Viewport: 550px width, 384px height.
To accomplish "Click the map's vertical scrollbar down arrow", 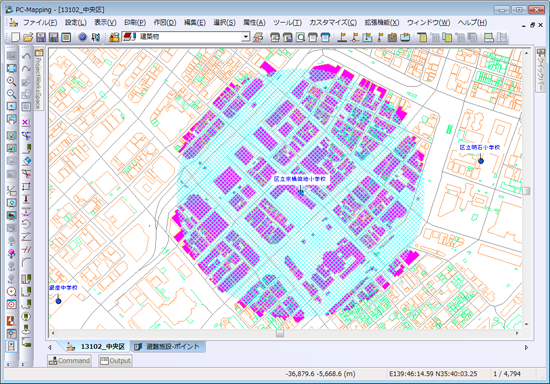I will pos(526,324).
